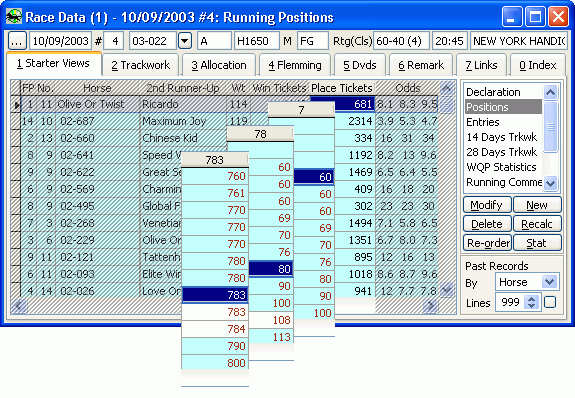Select Running Comments view

[x=503, y=182]
